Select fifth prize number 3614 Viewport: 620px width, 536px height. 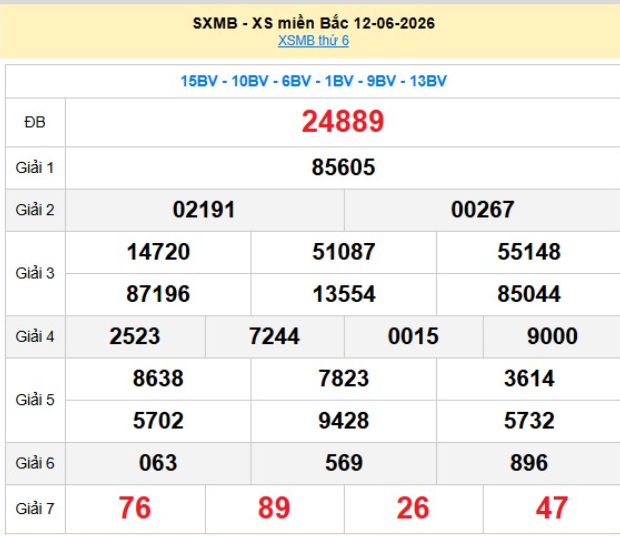[x=529, y=378]
